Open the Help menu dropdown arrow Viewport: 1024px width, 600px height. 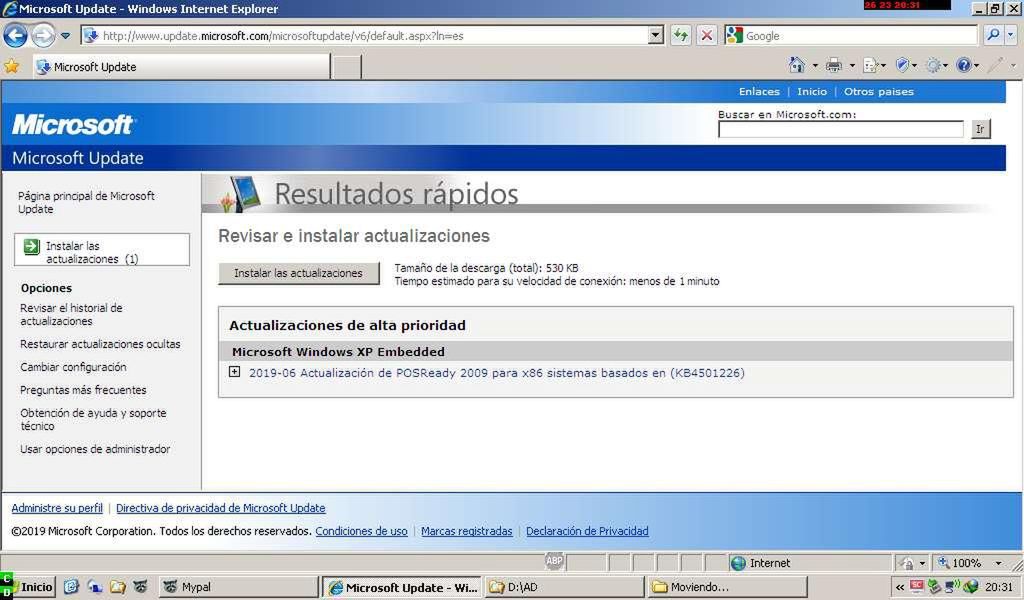click(976, 65)
